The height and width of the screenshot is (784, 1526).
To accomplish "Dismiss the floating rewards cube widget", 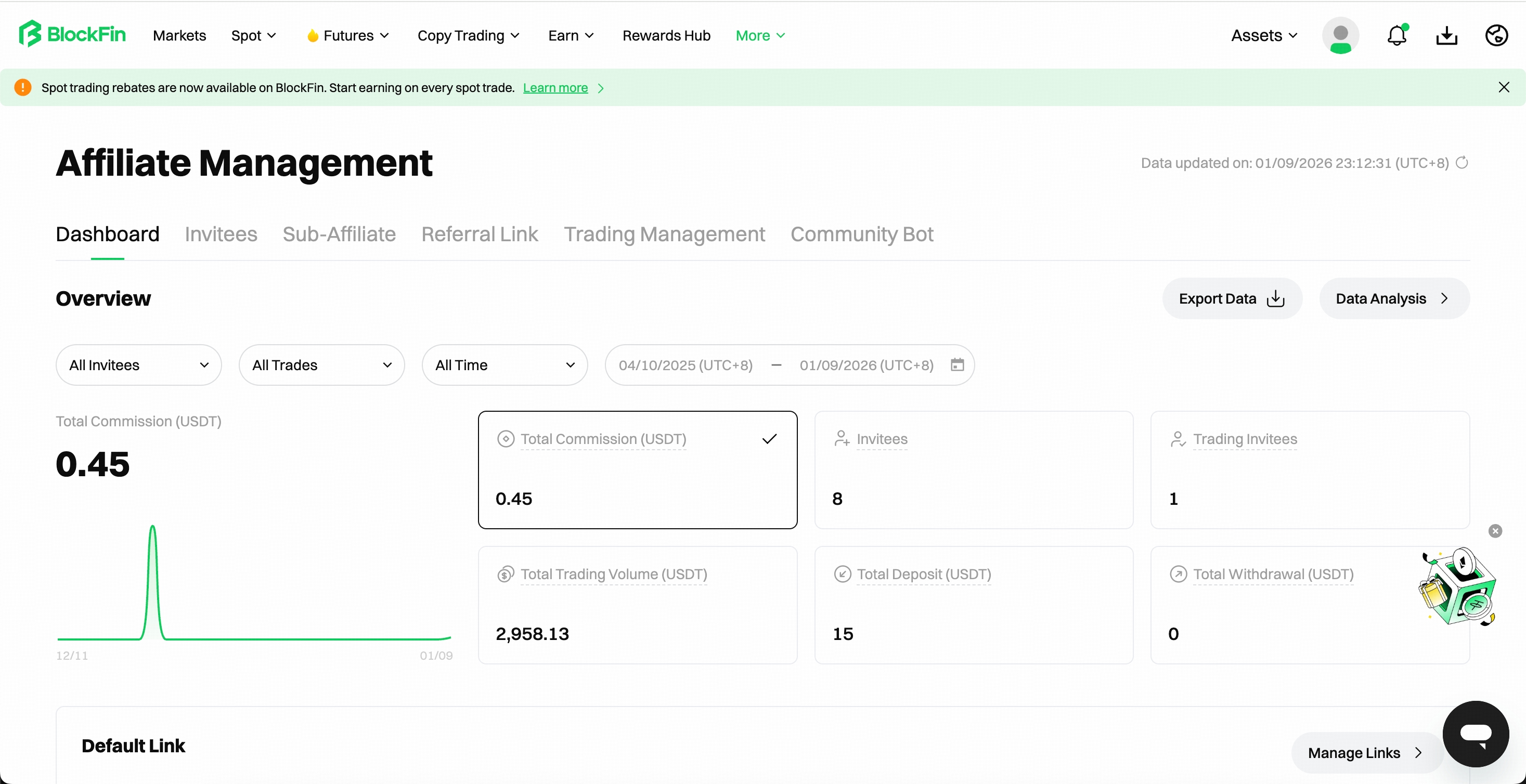I will point(1495,531).
